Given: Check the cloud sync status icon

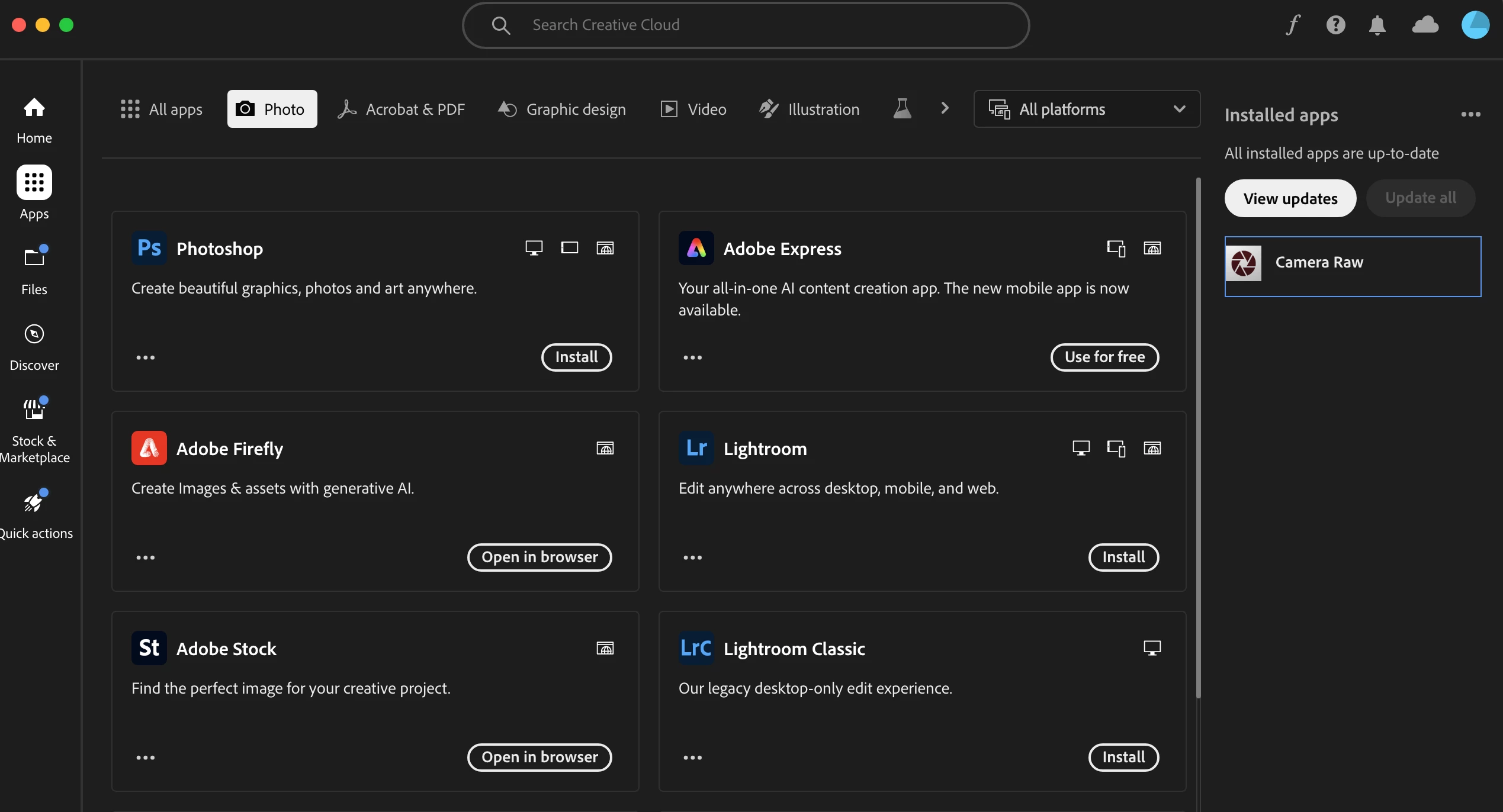Looking at the screenshot, I should click(x=1425, y=25).
